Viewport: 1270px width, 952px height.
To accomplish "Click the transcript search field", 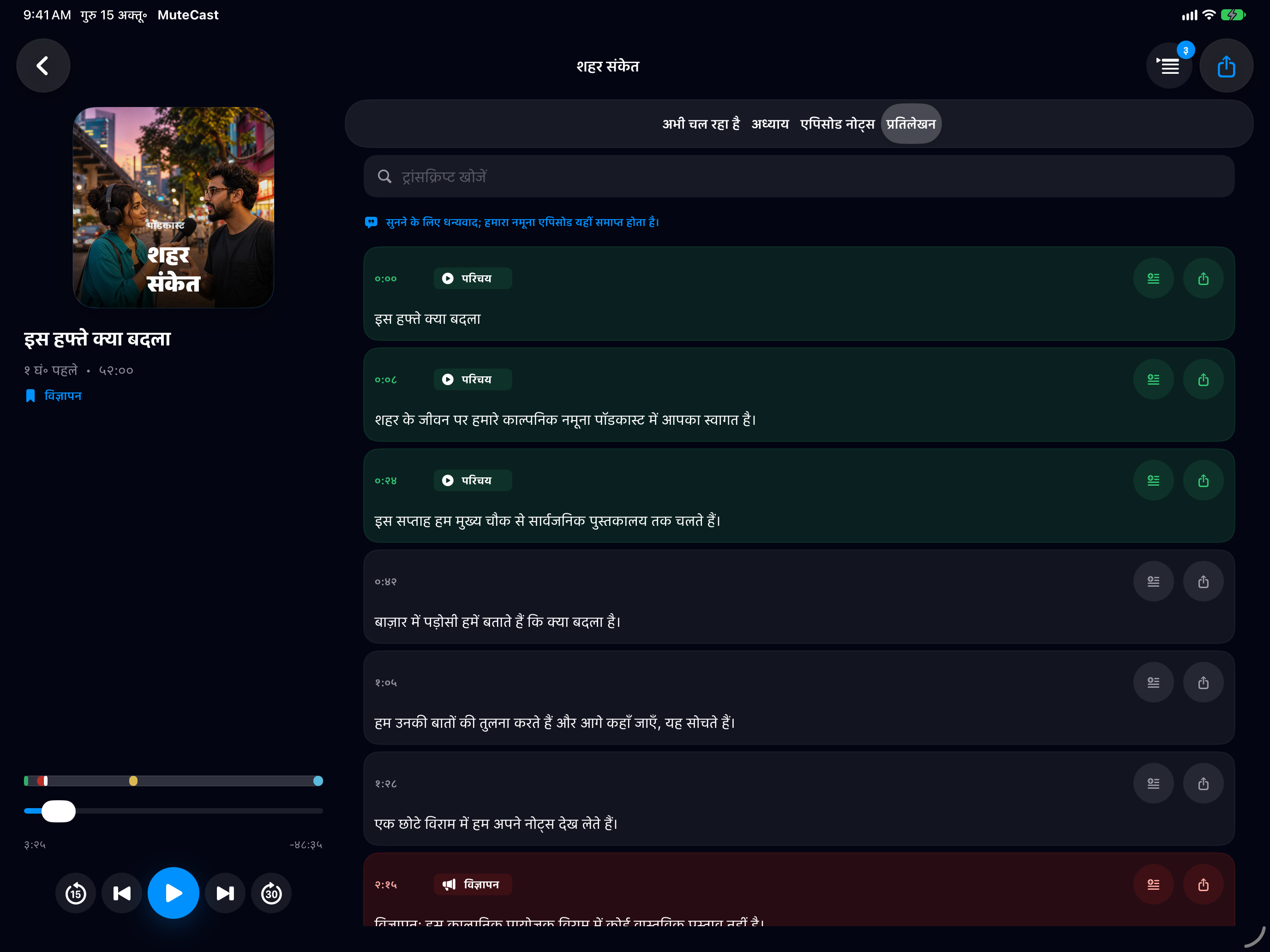I will (799, 177).
